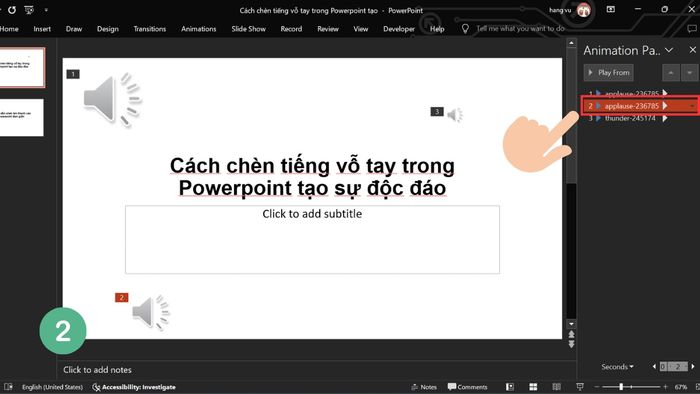Go to next slide double-arrow button

571,344
